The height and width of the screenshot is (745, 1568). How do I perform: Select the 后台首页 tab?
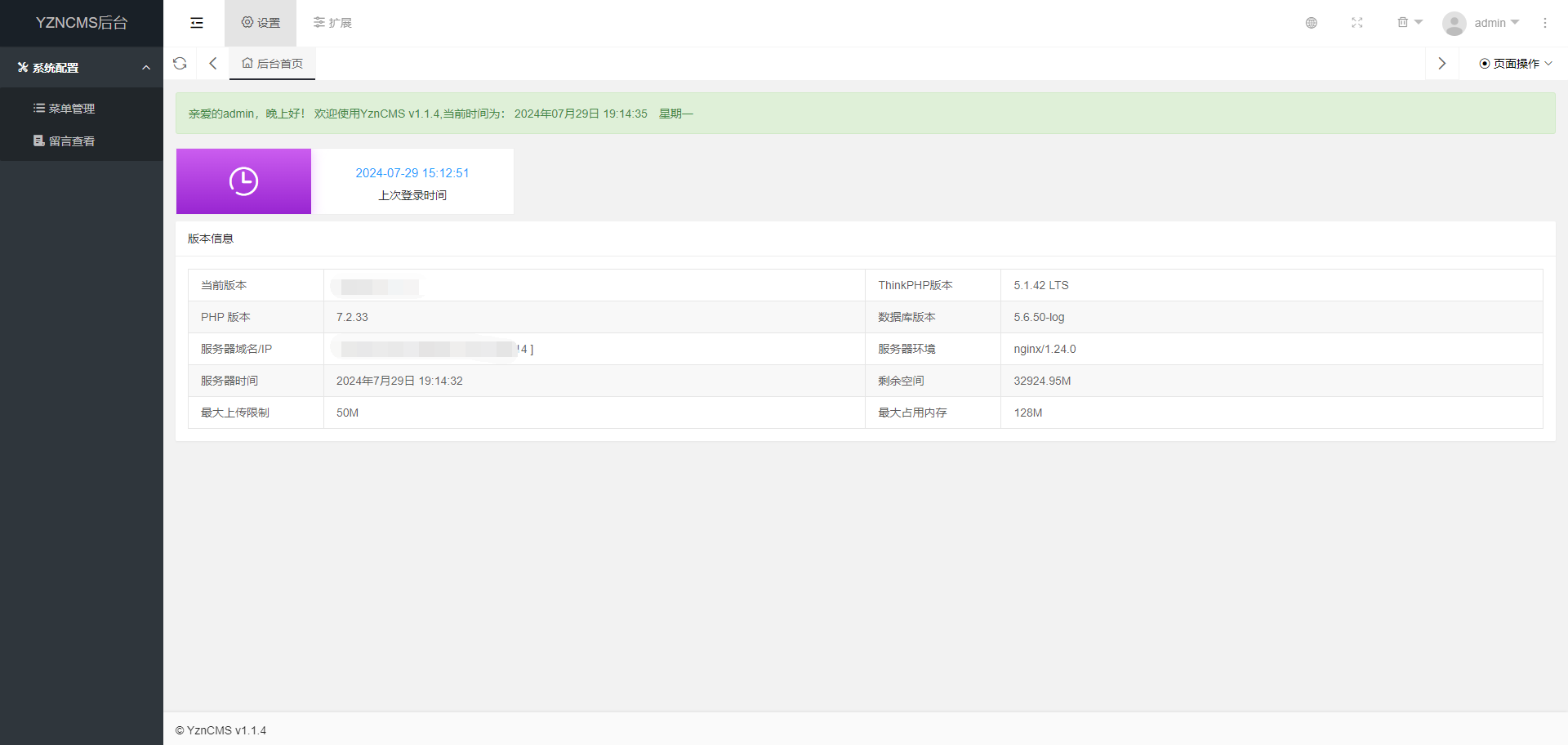coord(273,64)
